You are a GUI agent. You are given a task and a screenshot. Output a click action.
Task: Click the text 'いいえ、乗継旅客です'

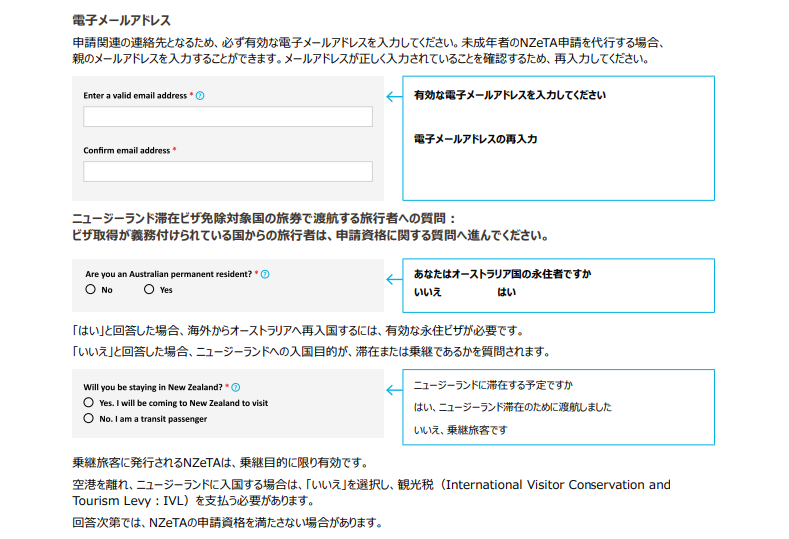click(460, 430)
